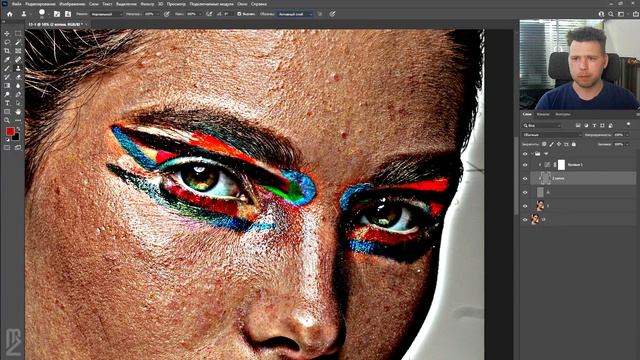Image resolution: width=640 pixels, height=360 pixels.
Task: Select the Lasso tool
Action: (7, 42)
